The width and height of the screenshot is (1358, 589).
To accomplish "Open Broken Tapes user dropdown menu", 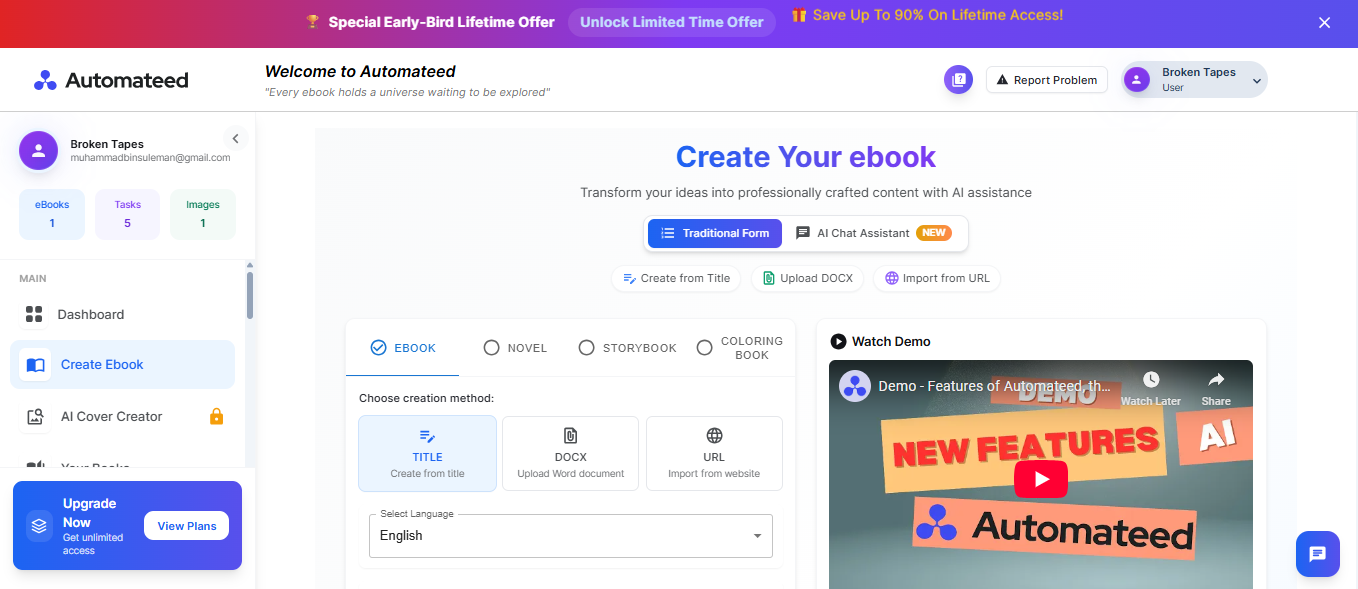I will (1194, 80).
